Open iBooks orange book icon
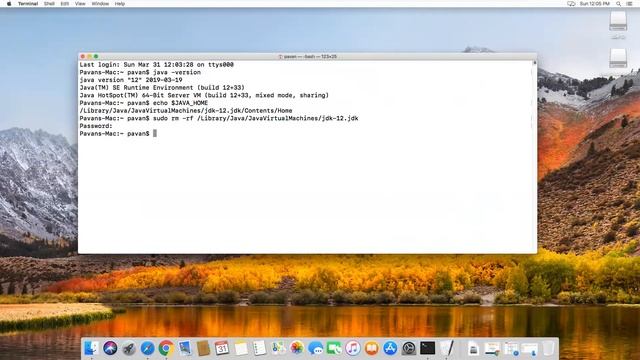The height and width of the screenshot is (360, 640). (371, 348)
